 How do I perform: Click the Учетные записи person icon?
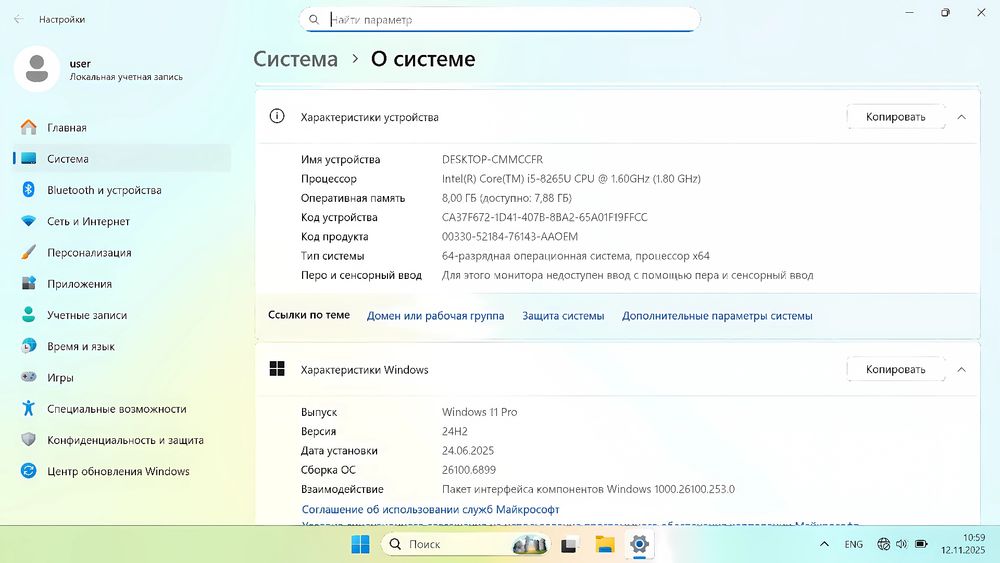tap(29, 314)
